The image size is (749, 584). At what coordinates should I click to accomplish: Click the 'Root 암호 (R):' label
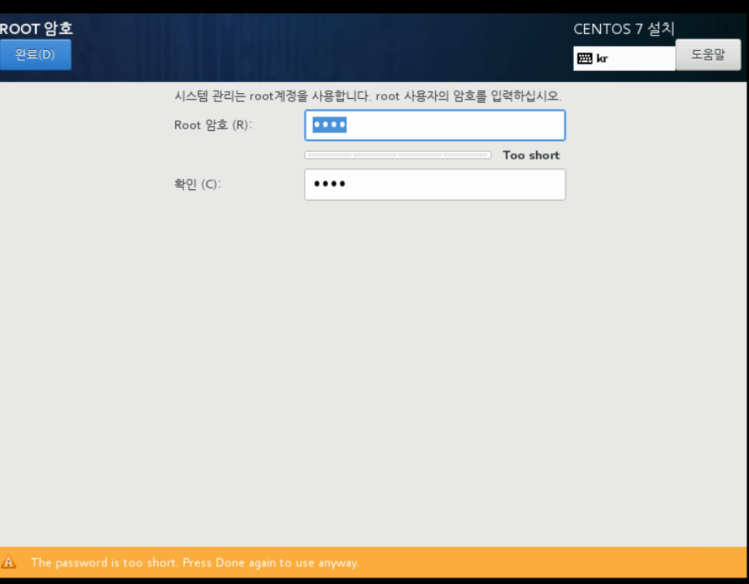(x=213, y=125)
